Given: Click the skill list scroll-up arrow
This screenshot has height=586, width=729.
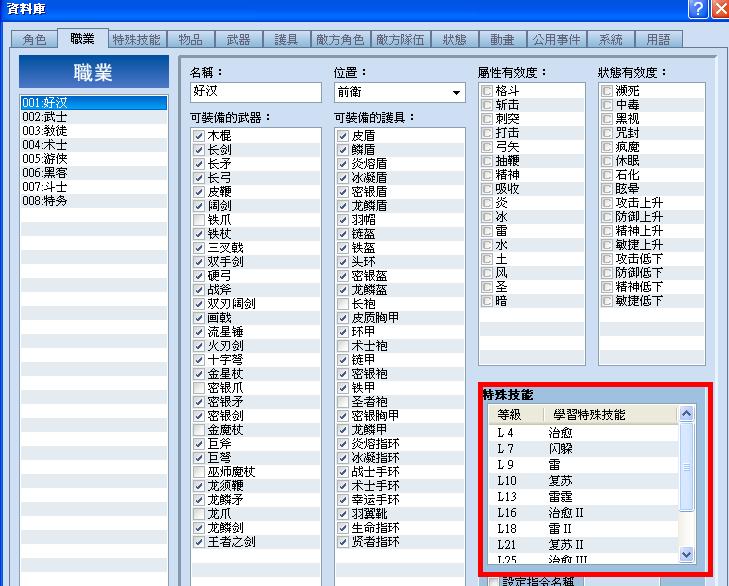Looking at the screenshot, I should coord(686,413).
